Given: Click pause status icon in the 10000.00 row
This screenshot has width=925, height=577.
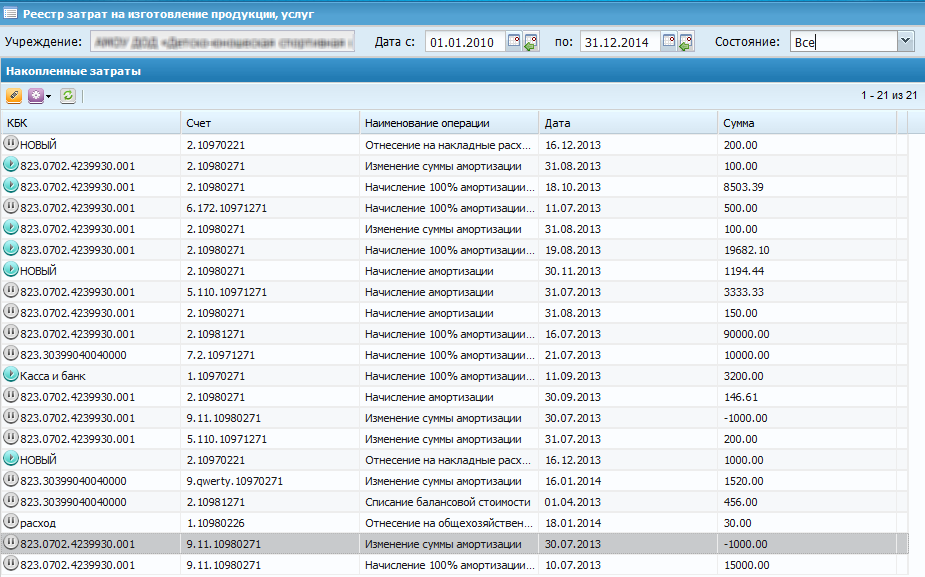Looking at the screenshot, I should [11, 353].
